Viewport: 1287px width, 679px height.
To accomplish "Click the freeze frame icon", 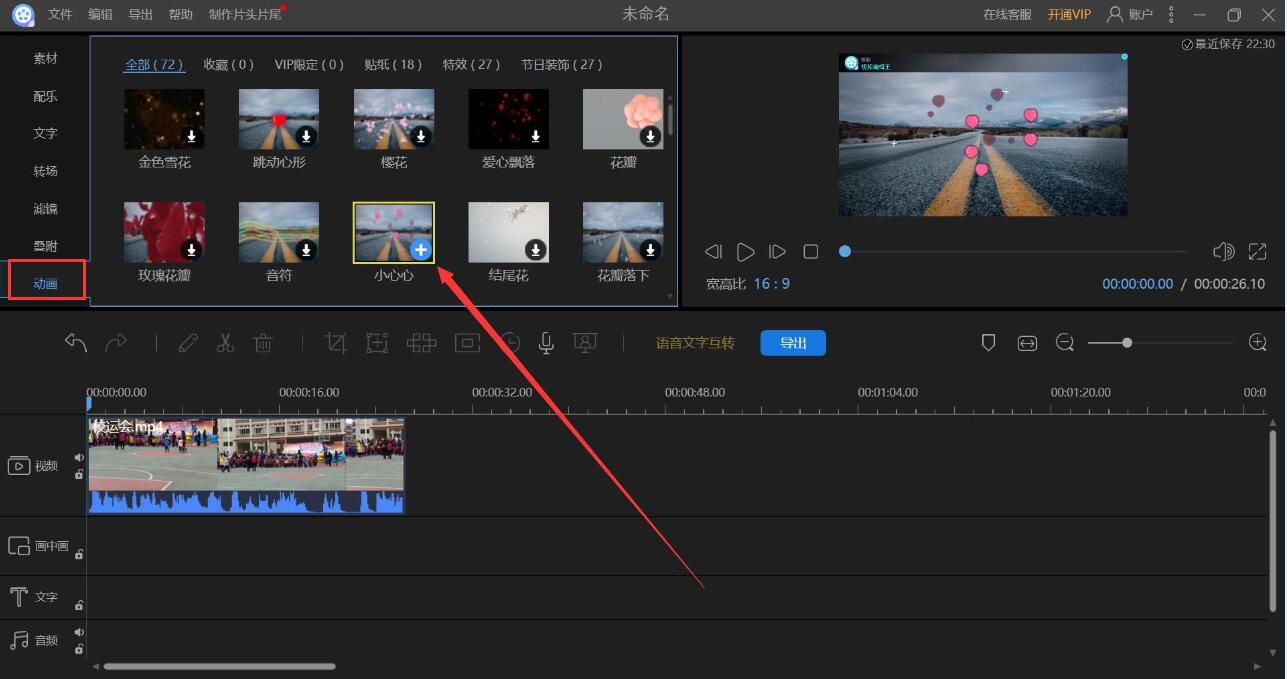I will click(x=467, y=343).
